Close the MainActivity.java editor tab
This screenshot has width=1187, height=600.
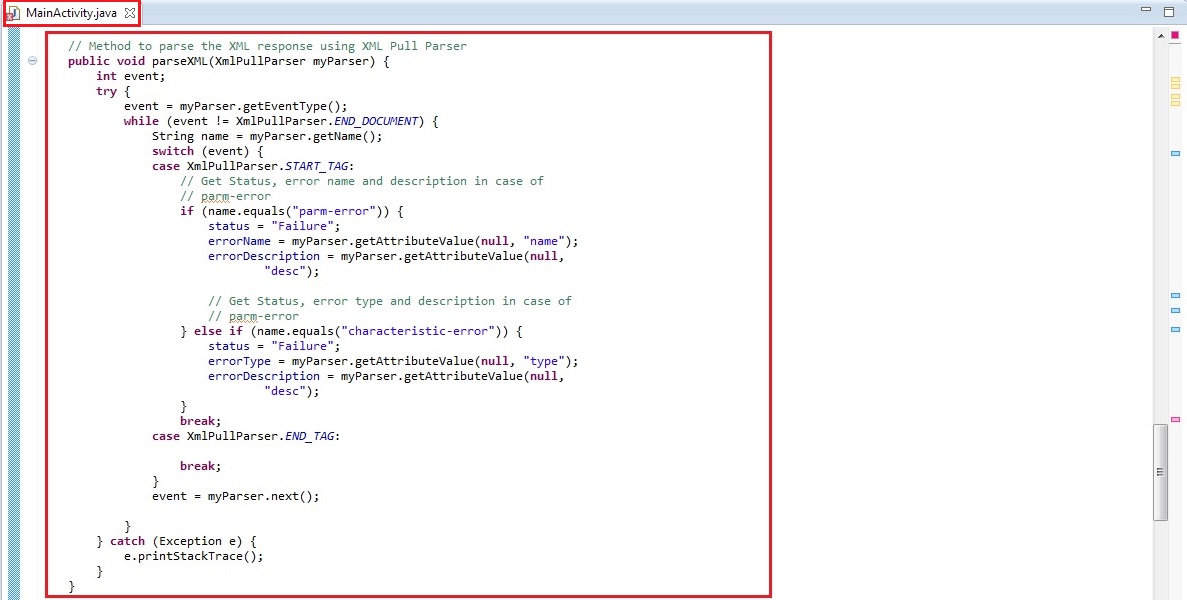(130, 13)
